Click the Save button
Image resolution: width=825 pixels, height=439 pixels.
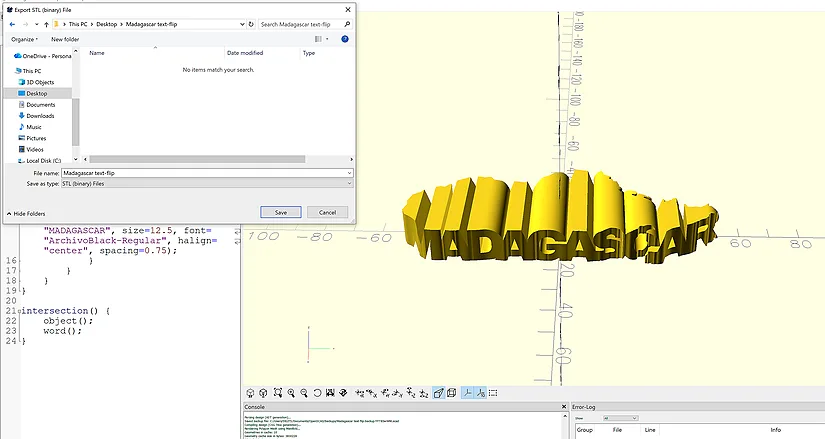[281, 212]
